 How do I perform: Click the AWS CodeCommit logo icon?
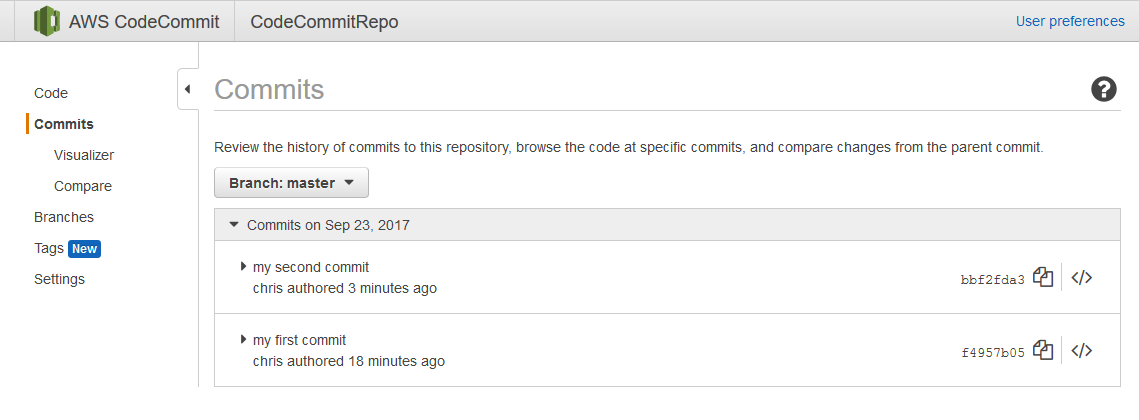coord(47,21)
